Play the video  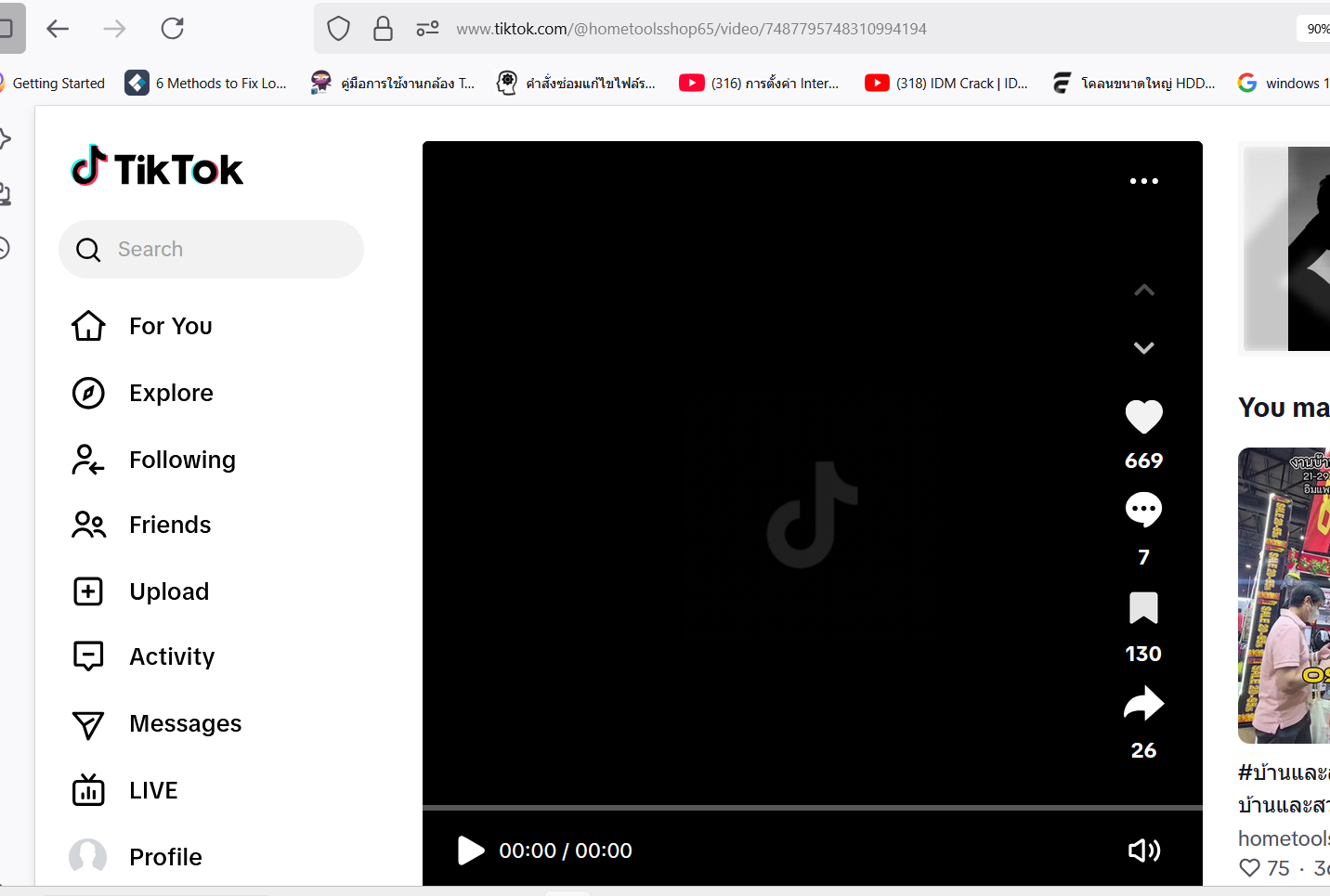click(x=471, y=851)
